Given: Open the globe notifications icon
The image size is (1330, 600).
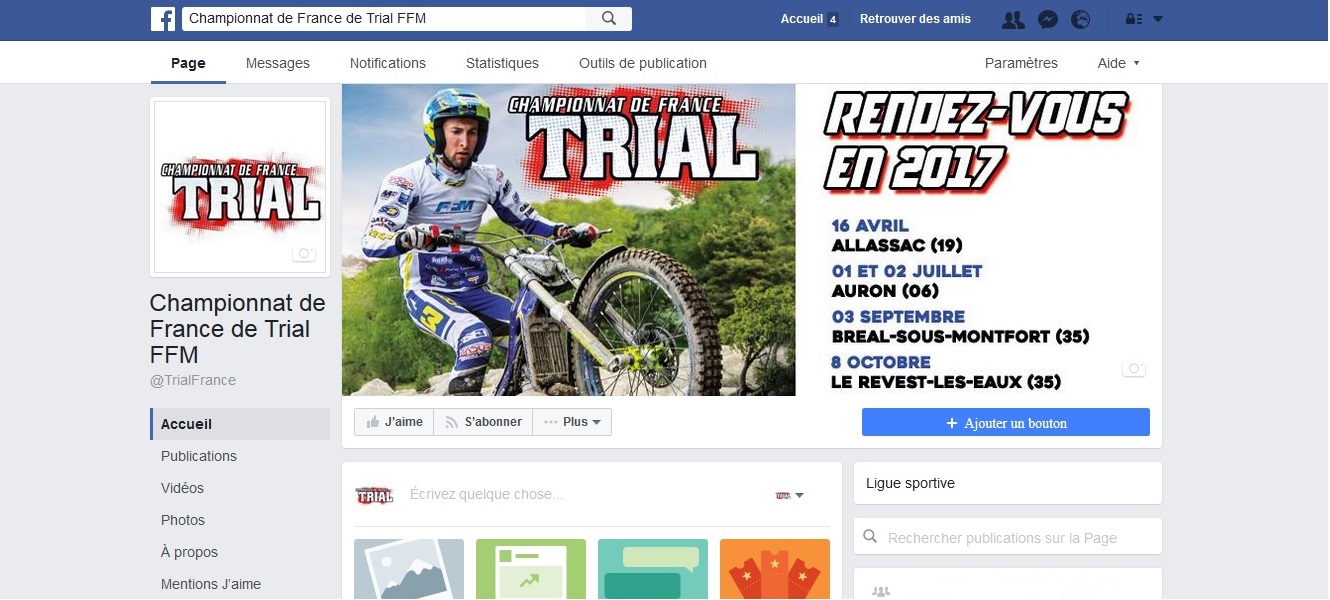Looking at the screenshot, I should point(1080,19).
